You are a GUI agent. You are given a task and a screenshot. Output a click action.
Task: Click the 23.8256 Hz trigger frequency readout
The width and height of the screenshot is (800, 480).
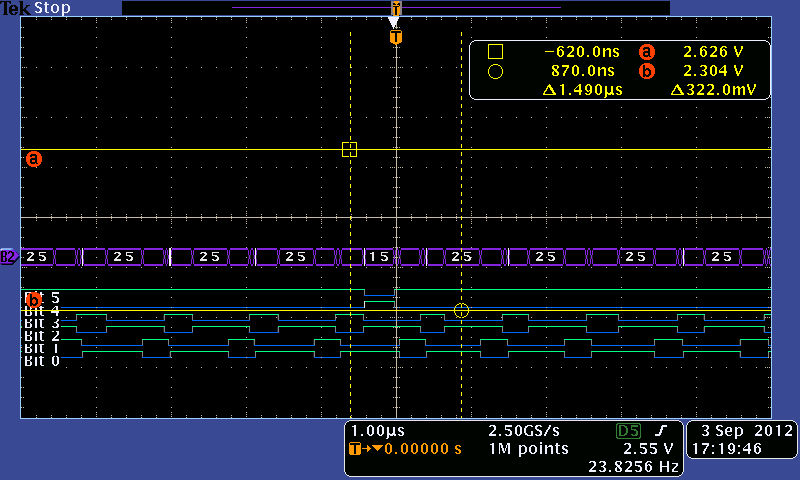[633, 467]
